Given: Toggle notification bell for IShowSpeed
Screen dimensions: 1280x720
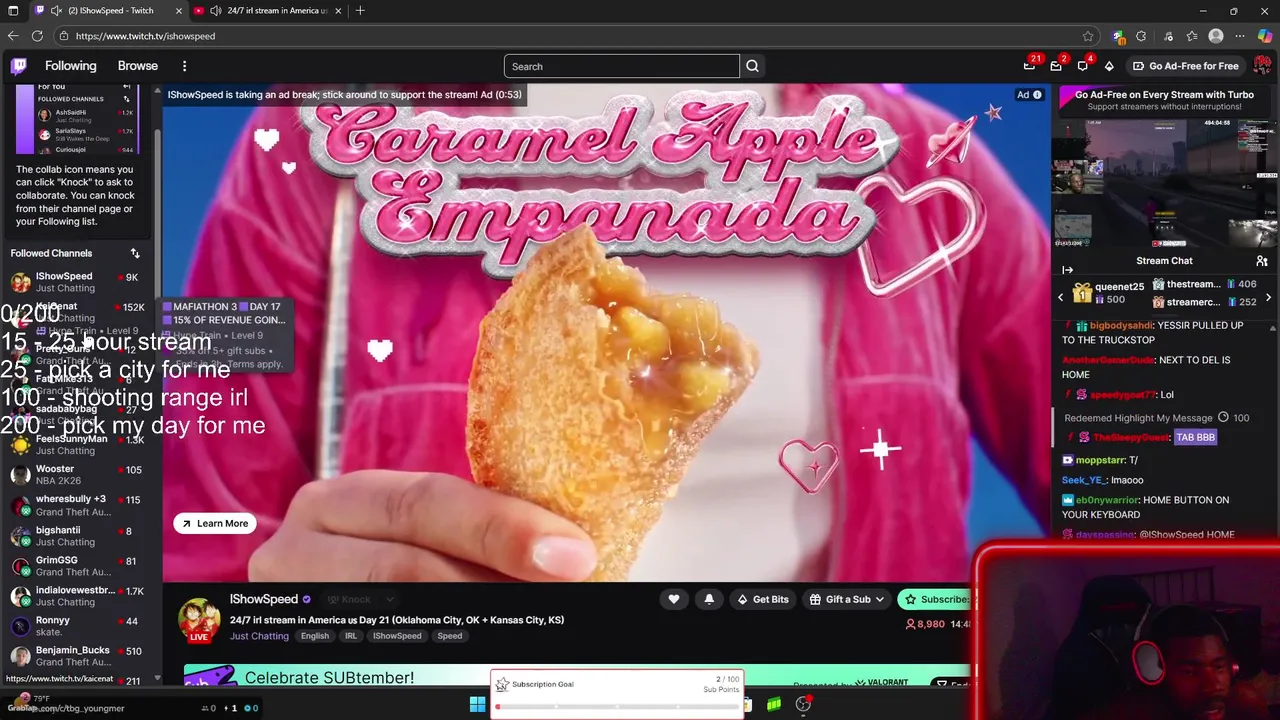Looking at the screenshot, I should tap(709, 599).
